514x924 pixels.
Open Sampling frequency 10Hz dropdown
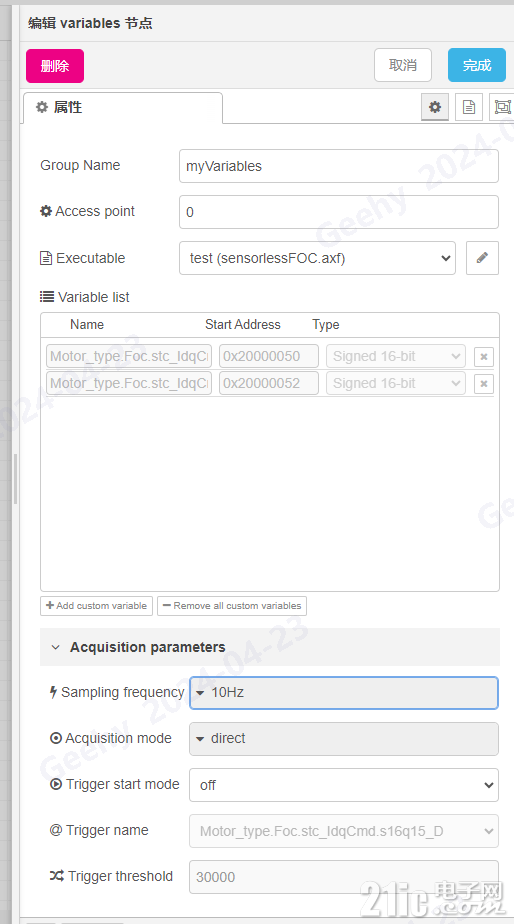(344, 692)
